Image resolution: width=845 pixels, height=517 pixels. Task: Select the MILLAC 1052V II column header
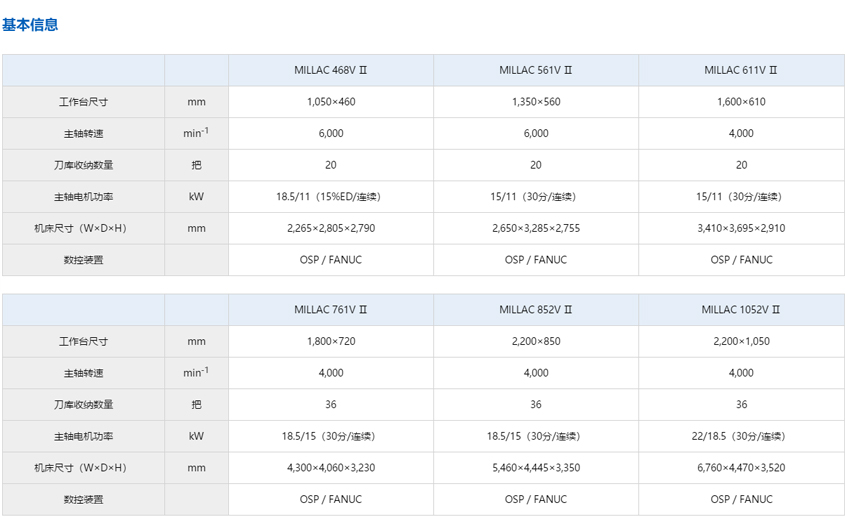[741, 309]
